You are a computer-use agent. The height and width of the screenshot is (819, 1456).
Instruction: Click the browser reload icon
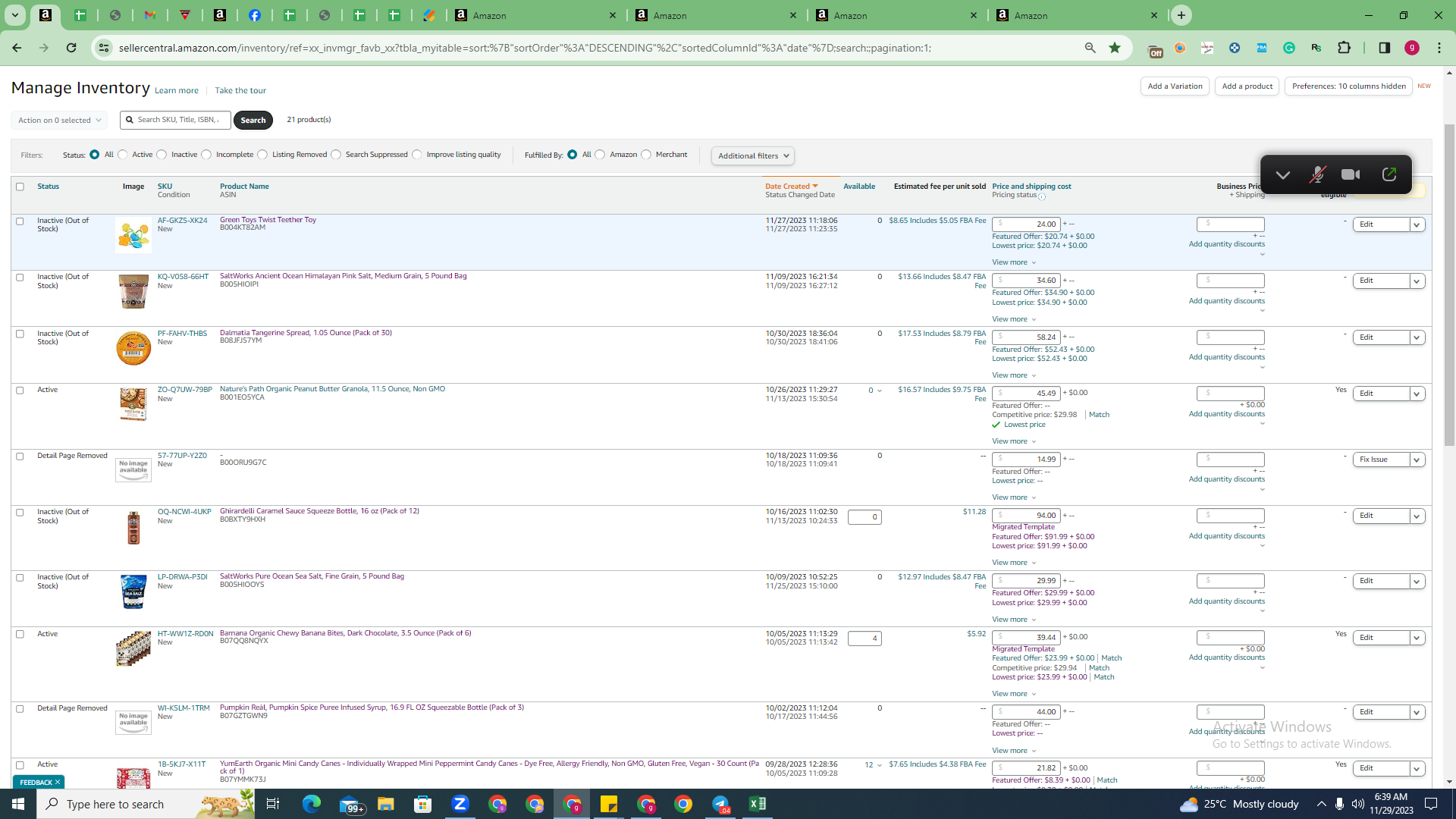coord(71,48)
